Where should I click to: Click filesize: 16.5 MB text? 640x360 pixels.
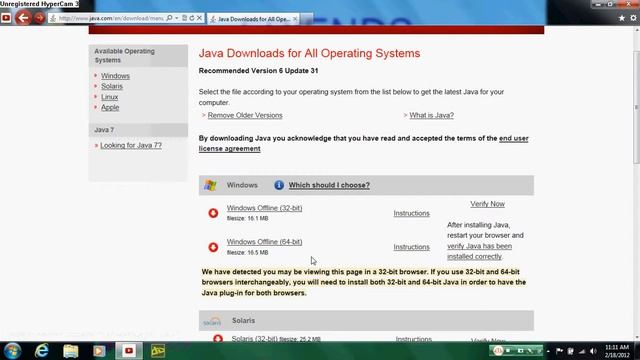[x=247, y=253]
